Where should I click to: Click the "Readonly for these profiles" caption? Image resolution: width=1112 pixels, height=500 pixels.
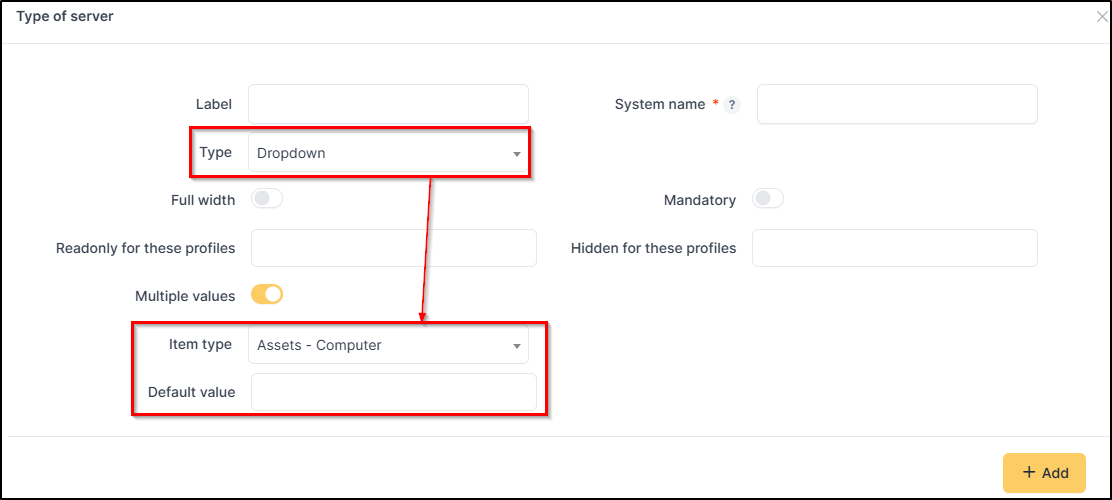coord(146,248)
